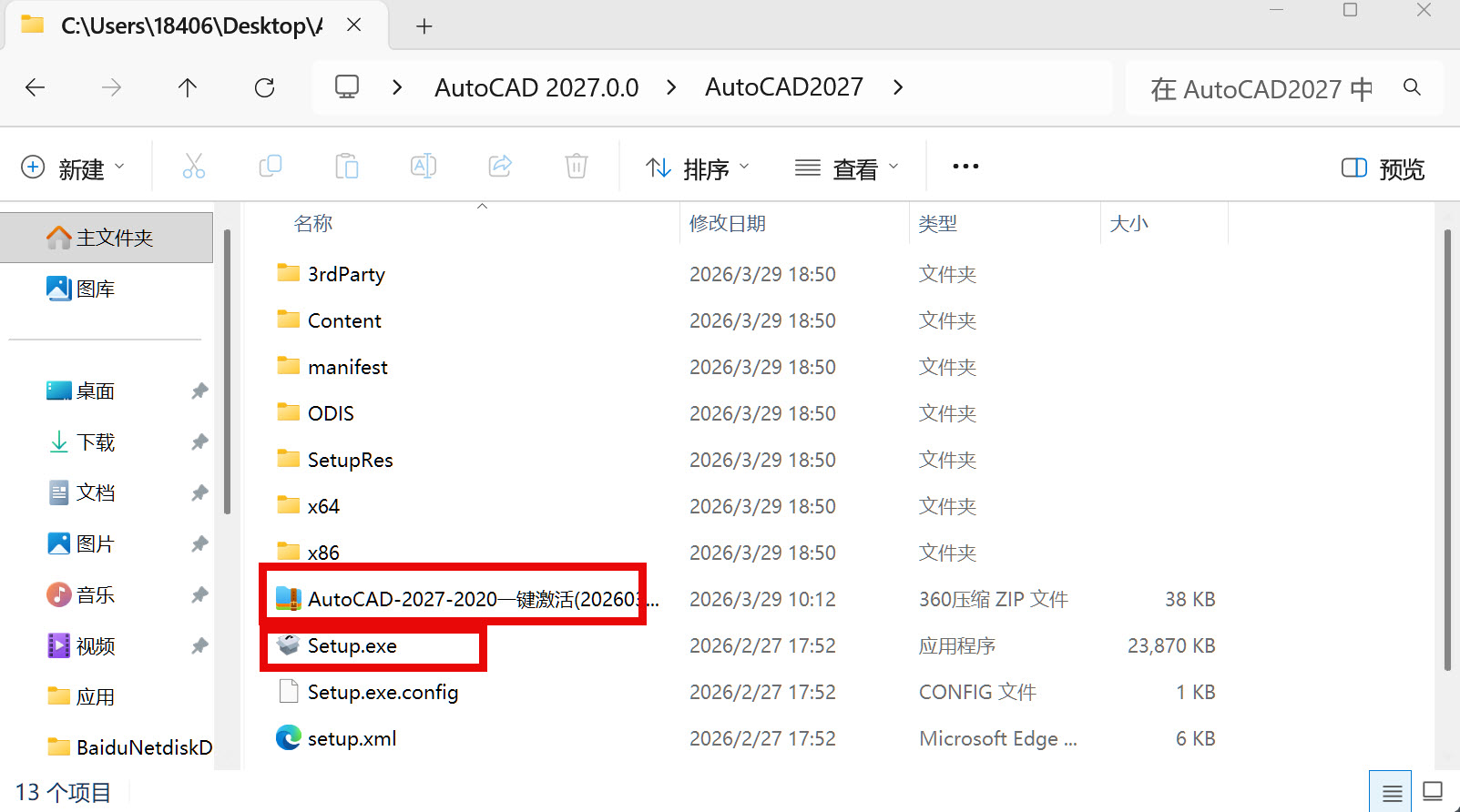This screenshot has width=1460, height=812.
Task: Click the Cut scissors icon
Action: [194, 167]
